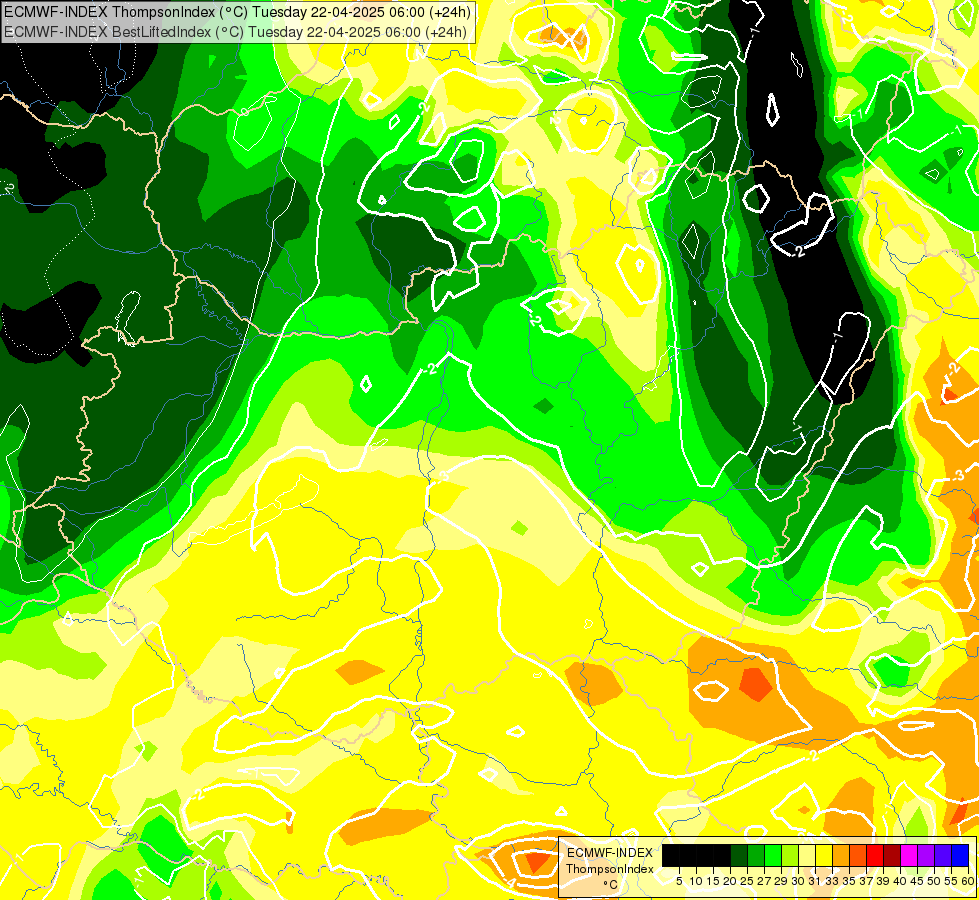The height and width of the screenshot is (900, 979).
Task: Click the 'ECMWF-INDEX BestLiftedIndex' title line
Action: [235, 32]
